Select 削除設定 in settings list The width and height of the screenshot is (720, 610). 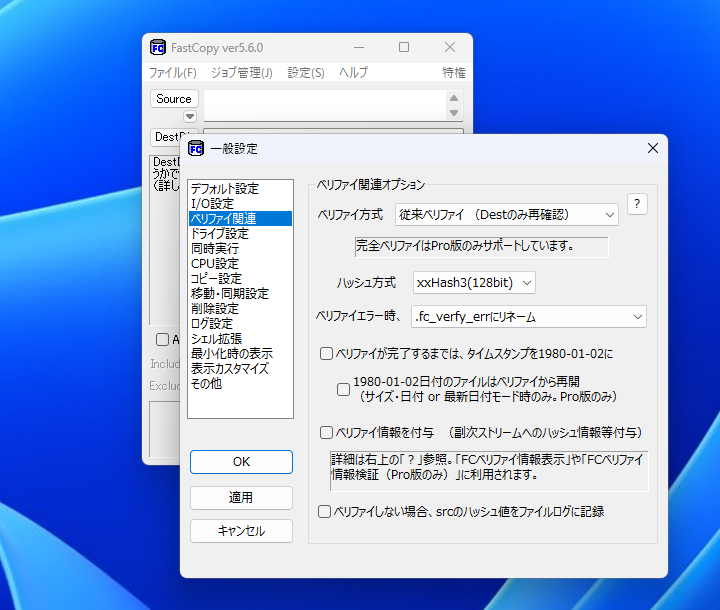coord(240,309)
